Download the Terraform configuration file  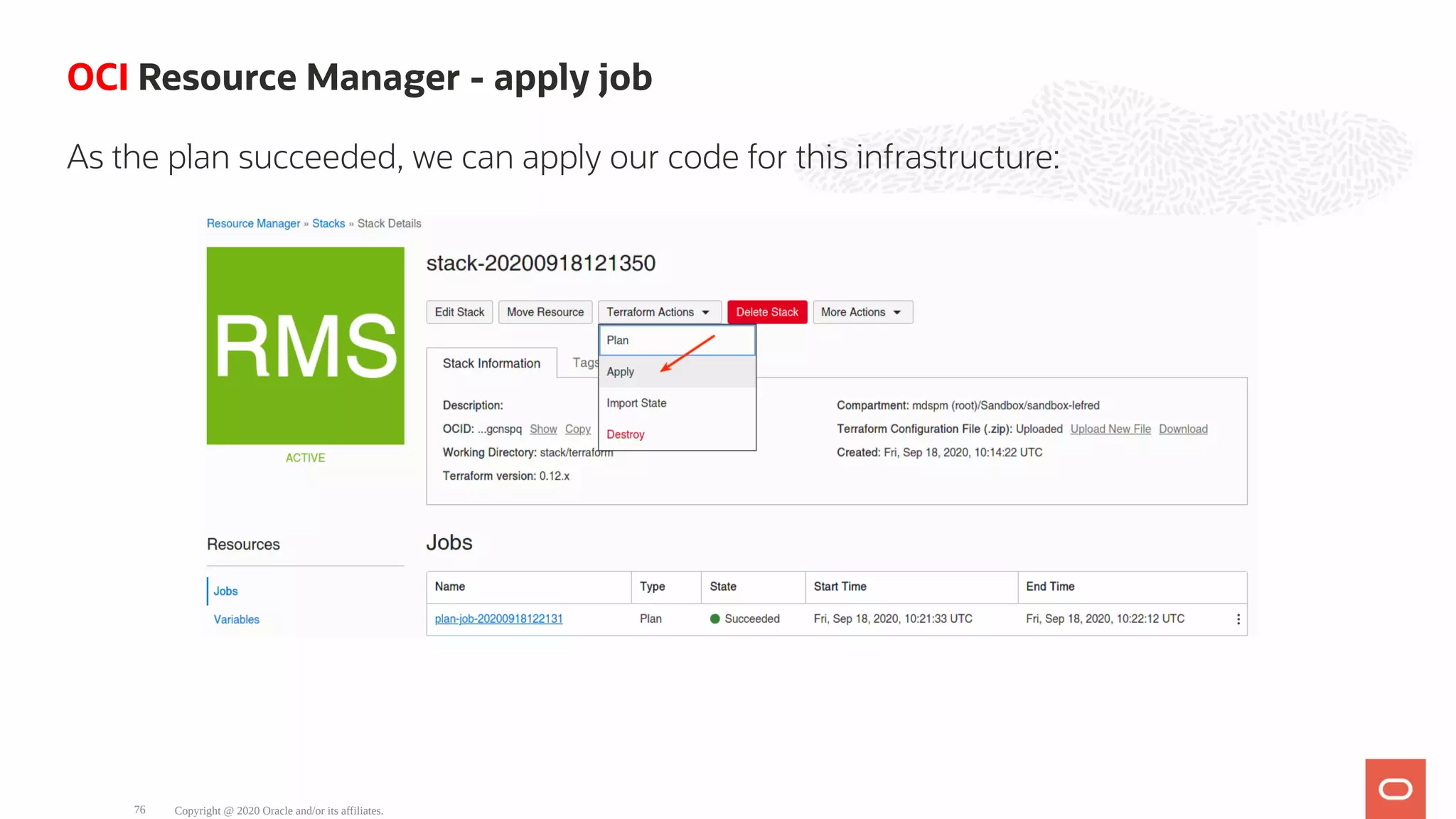click(x=1183, y=429)
